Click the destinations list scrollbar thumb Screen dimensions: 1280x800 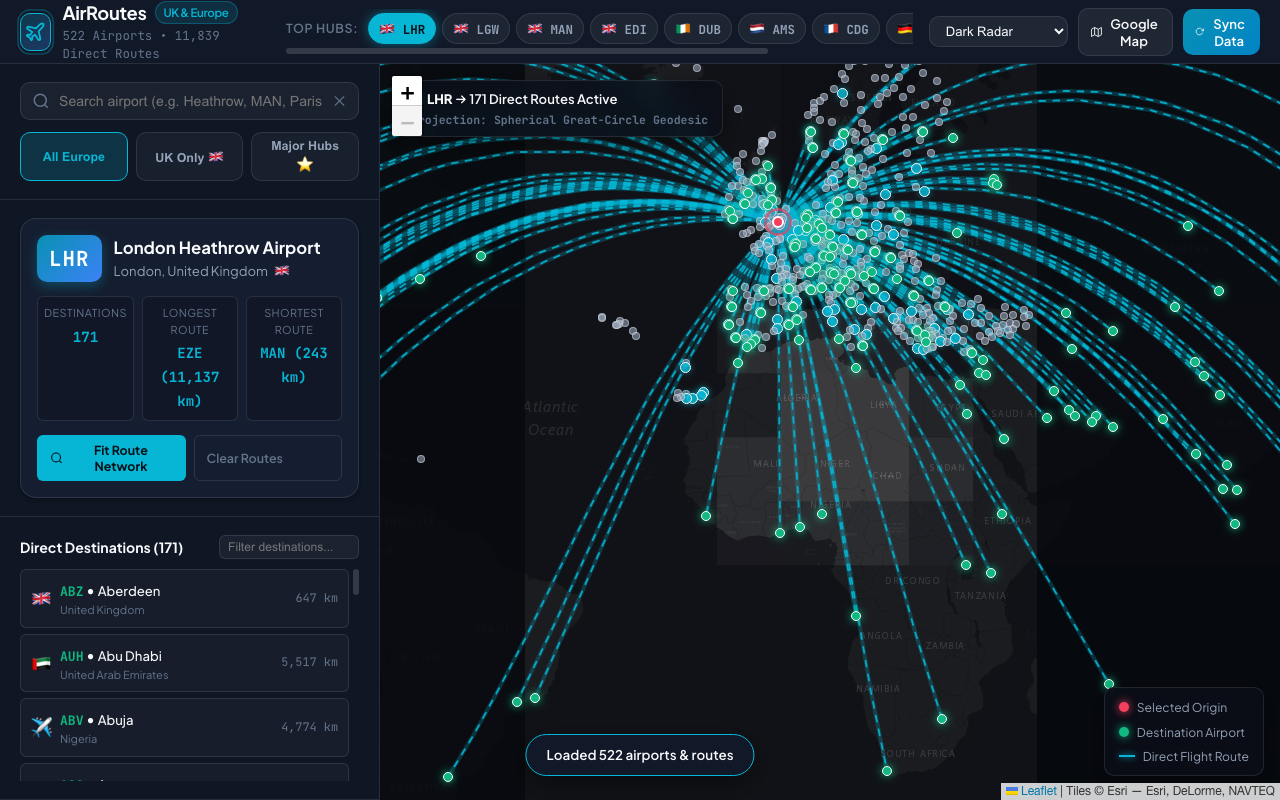click(356, 582)
